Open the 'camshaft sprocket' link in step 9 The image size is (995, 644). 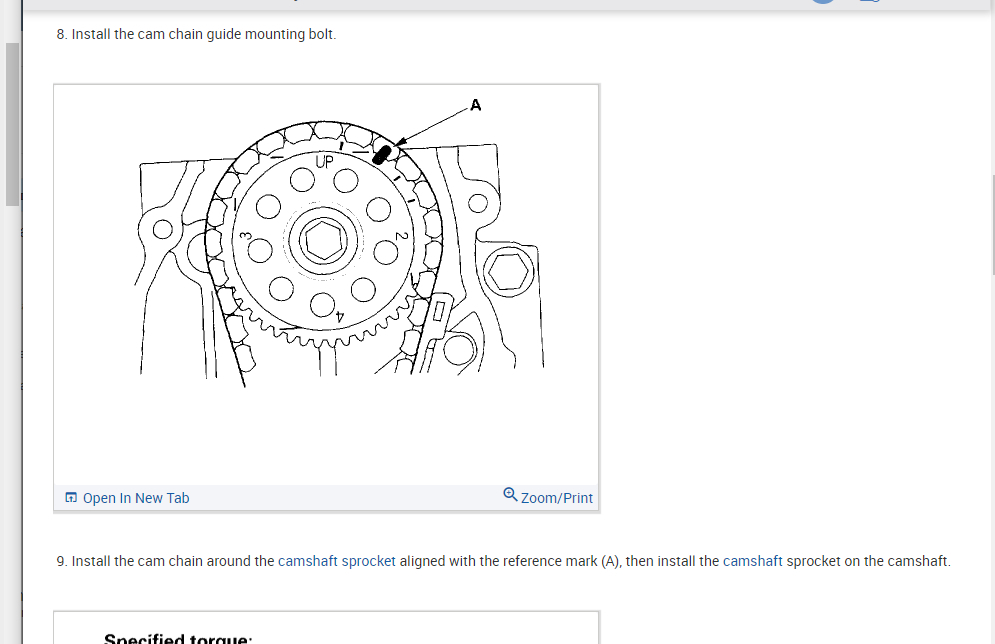pyautogui.click(x=336, y=561)
